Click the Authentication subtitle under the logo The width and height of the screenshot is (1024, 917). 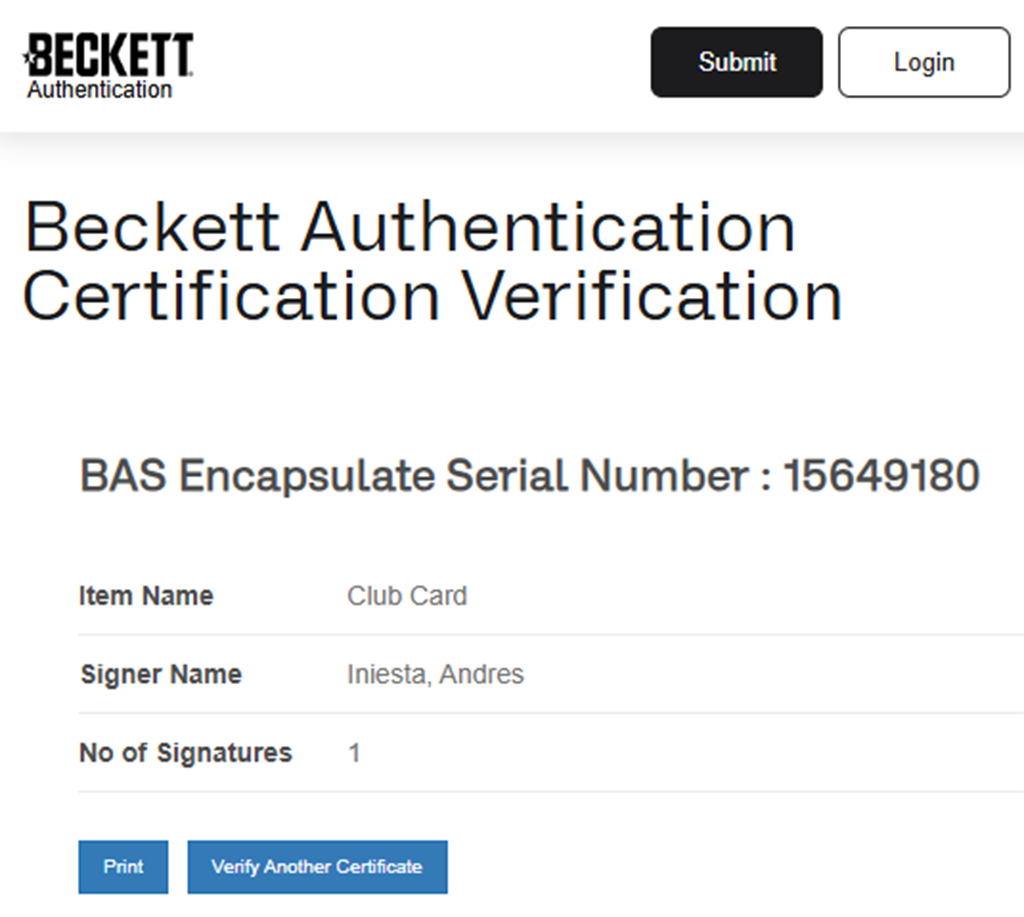pos(99,90)
